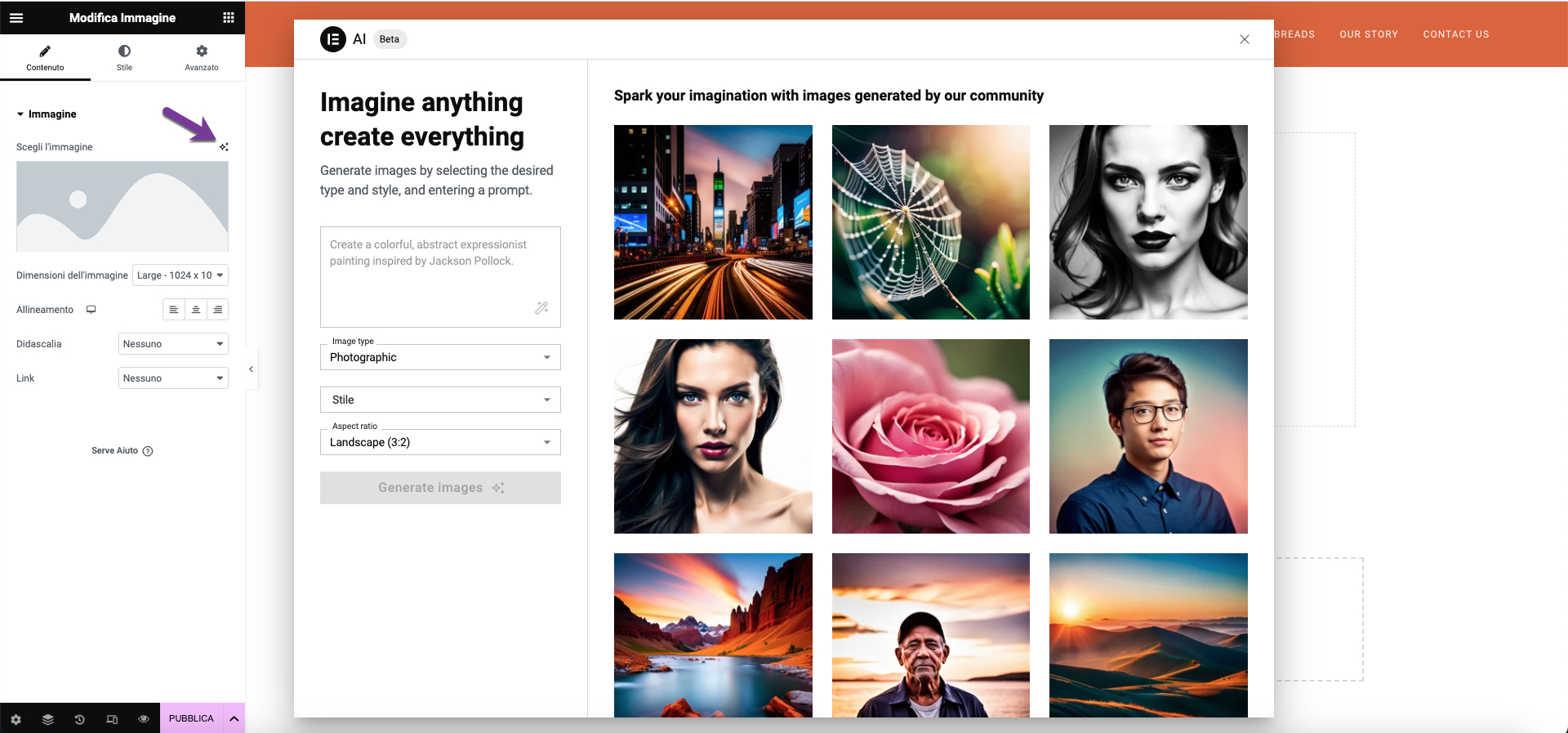Open responsive mode icon
This screenshot has width=1568, height=733.
112,719
